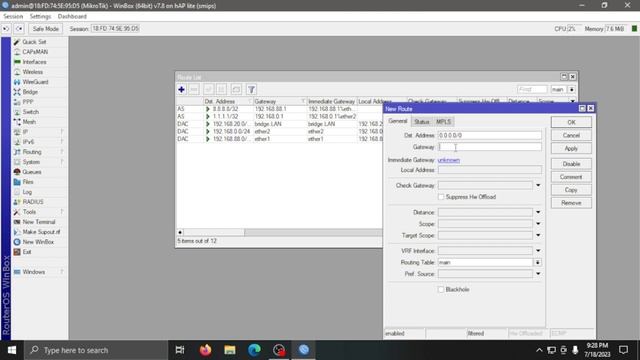Image resolution: width=640 pixels, height=360 pixels.
Task: Open CAPsMAN menu item
Action: coord(35,52)
